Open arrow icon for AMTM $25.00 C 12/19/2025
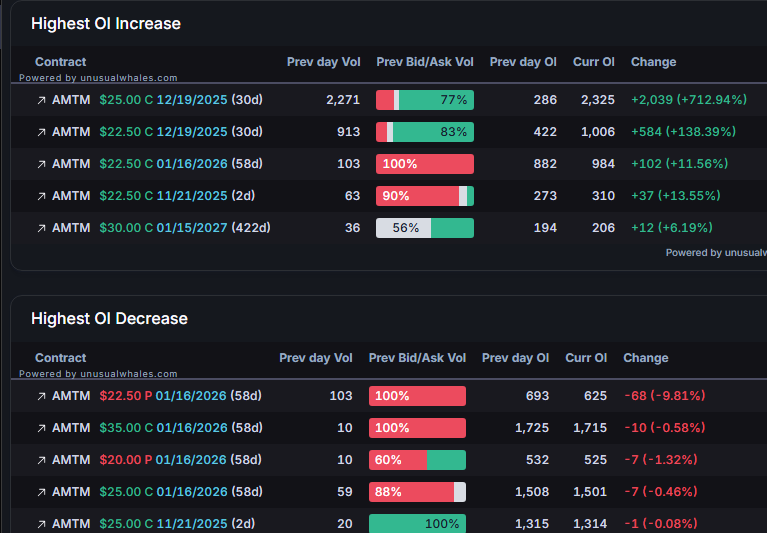The height and width of the screenshot is (533, 767). (x=42, y=100)
